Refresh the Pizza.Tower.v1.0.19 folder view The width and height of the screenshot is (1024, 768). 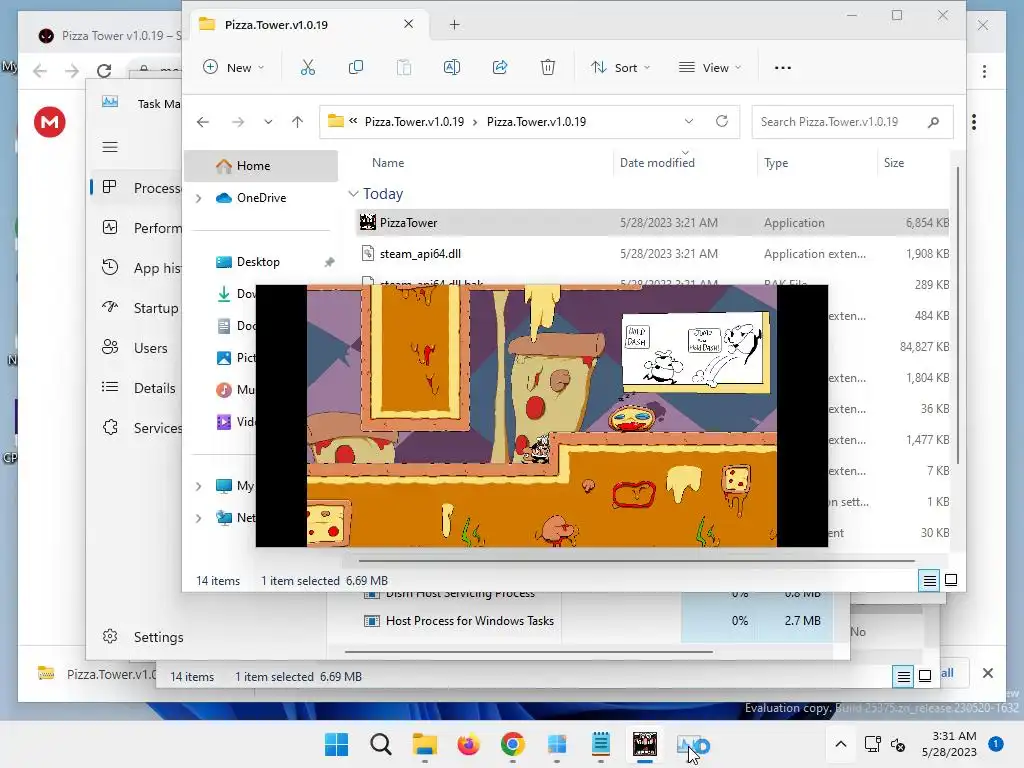[722, 121]
